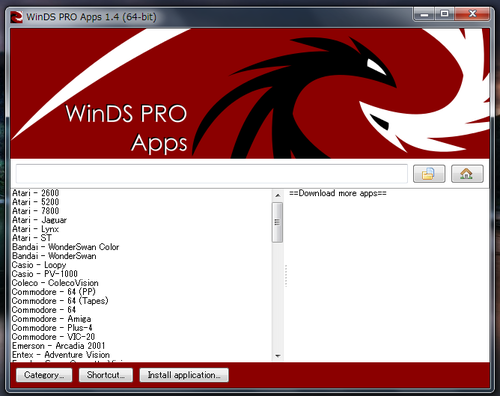Select Atari - ST
The width and height of the screenshot is (500, 396).
tap(32, 238)
